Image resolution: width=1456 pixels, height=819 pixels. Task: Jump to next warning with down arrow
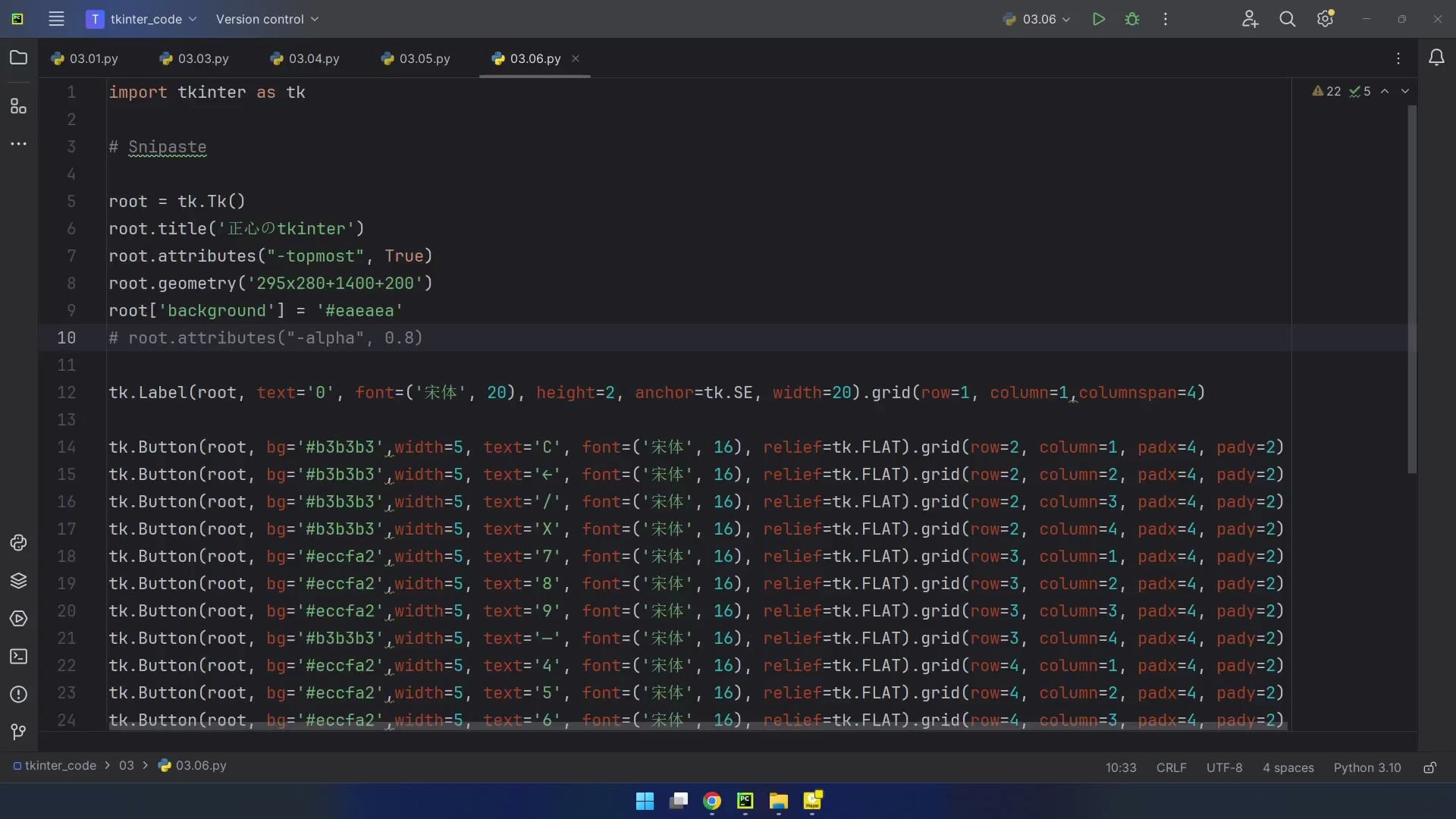pyautogui.click(x=1406, y=91)
